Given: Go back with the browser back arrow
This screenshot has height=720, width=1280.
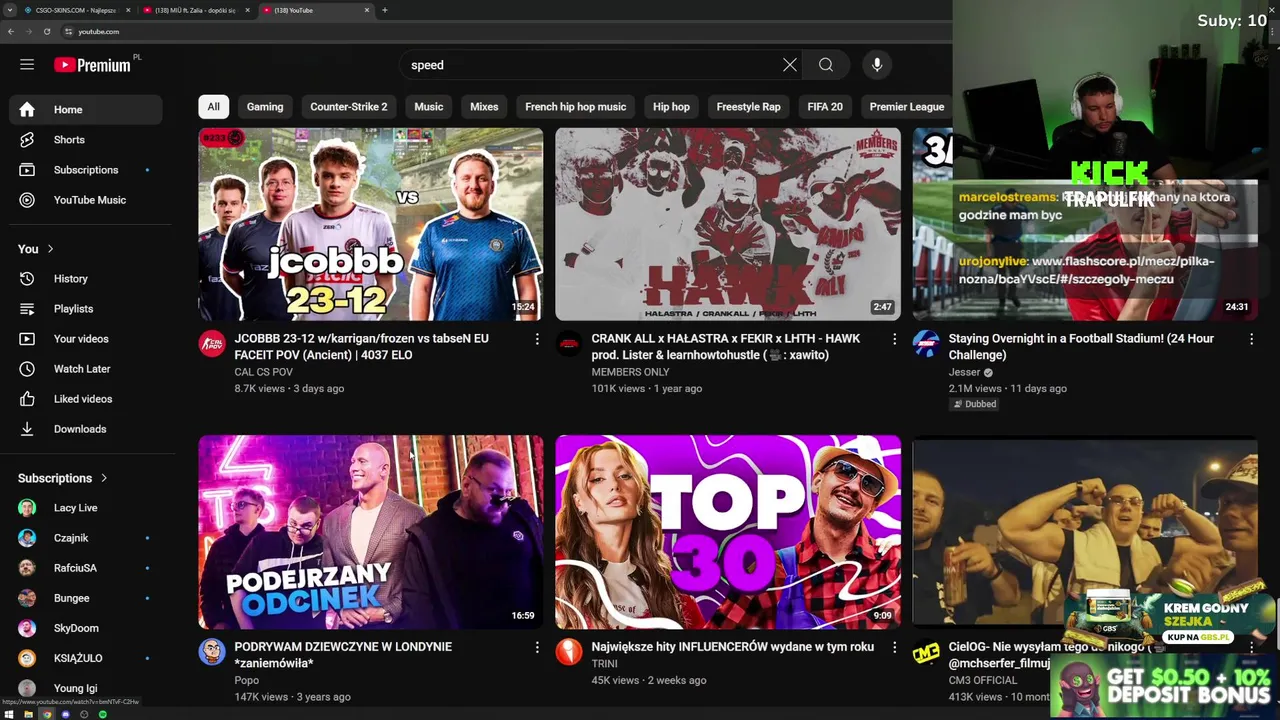Looking at the screenshot, I should click(x=11, y=32).
